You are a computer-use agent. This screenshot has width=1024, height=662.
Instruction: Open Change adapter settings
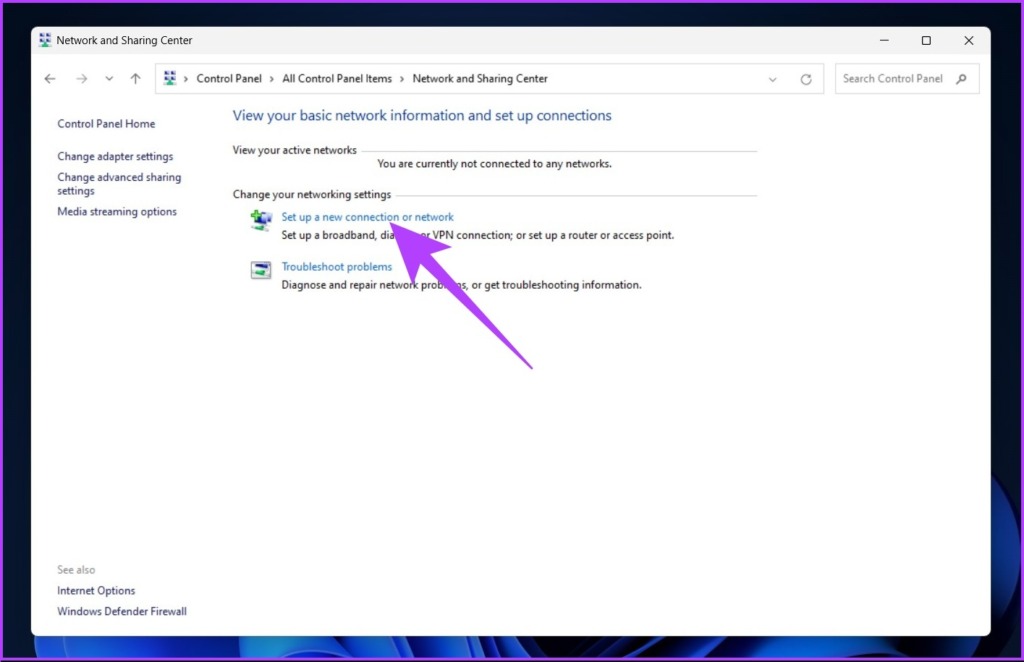pyautogui.click(x=115, y=157)
